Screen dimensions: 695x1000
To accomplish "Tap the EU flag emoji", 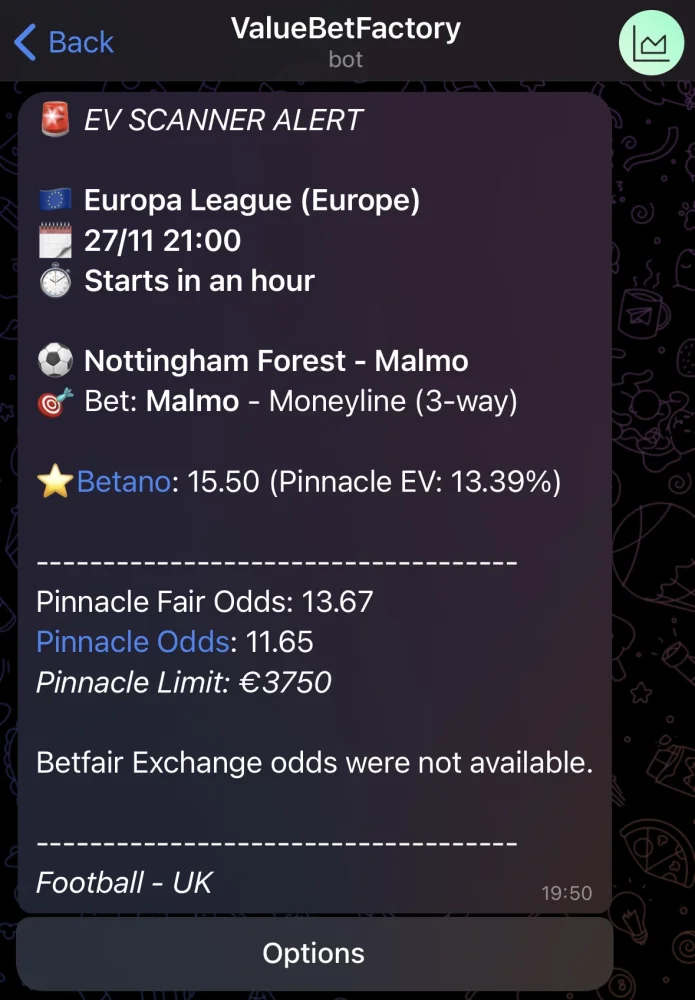I will 55,200.
